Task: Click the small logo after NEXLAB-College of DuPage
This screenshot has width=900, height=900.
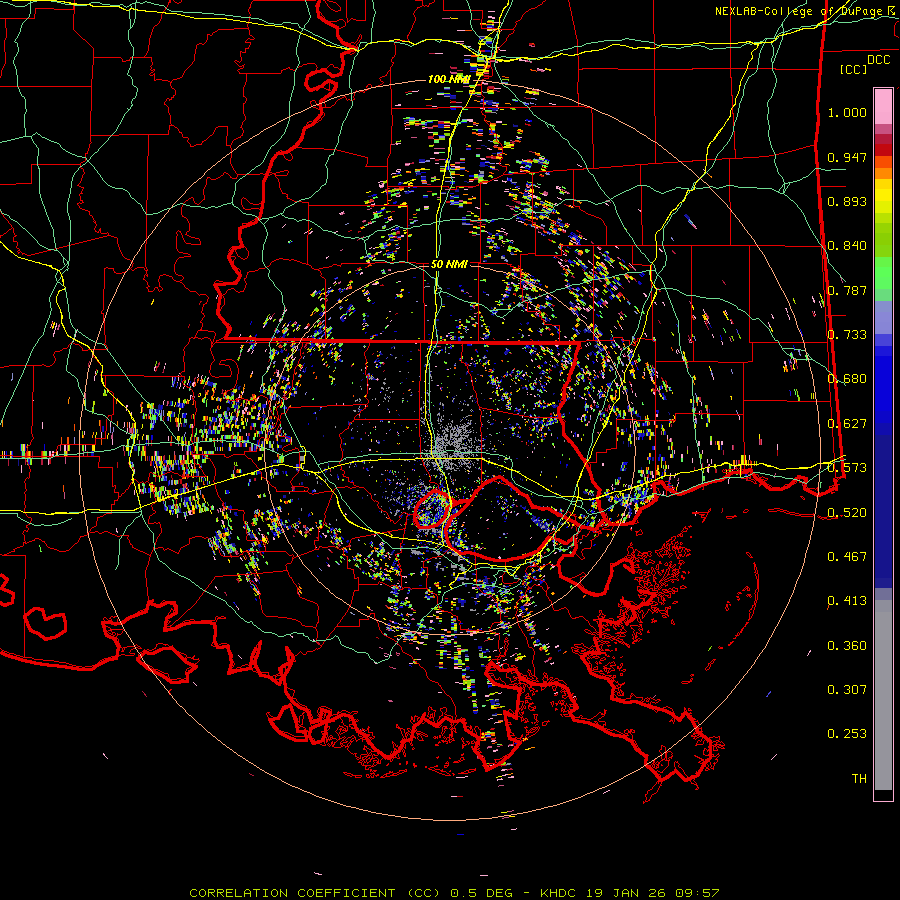Action: point(891,11)
